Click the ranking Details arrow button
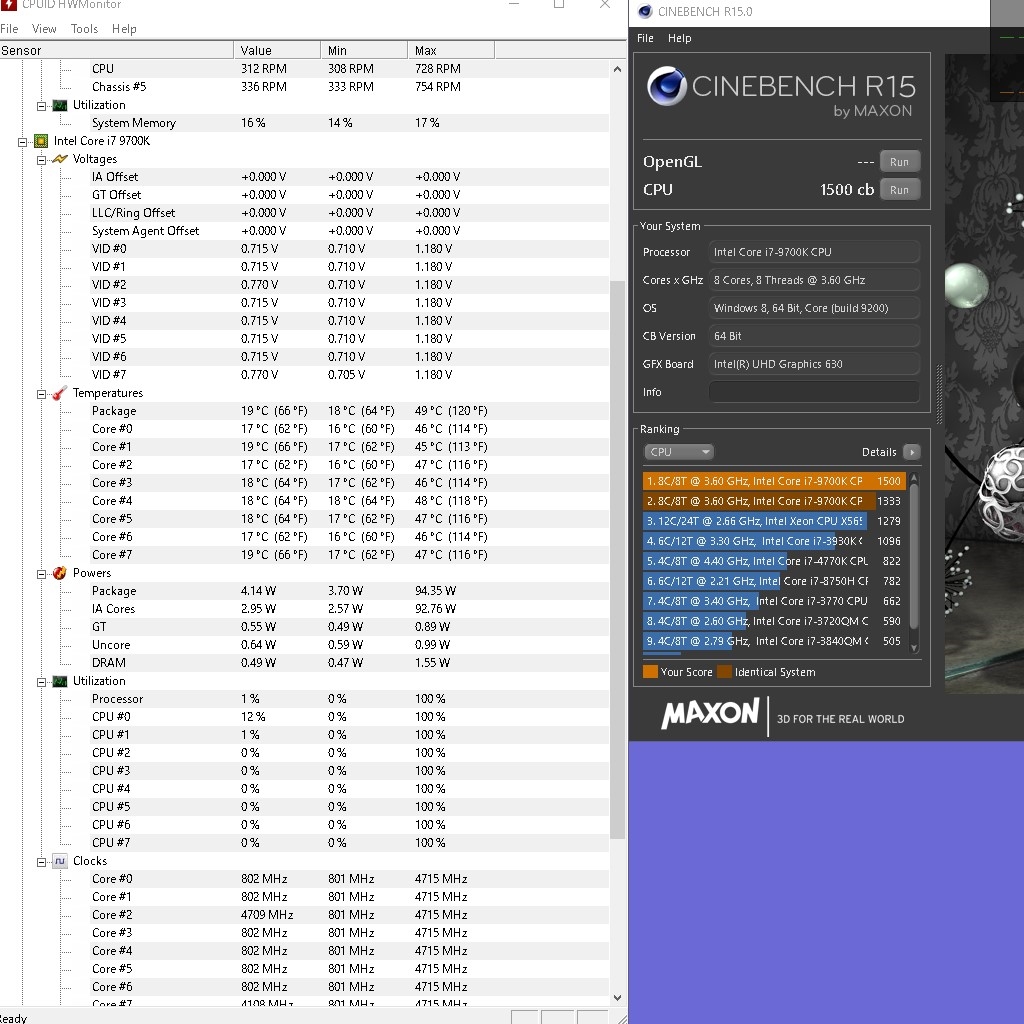Viewport: 1024px width, 1024px height. coord(911,452)
